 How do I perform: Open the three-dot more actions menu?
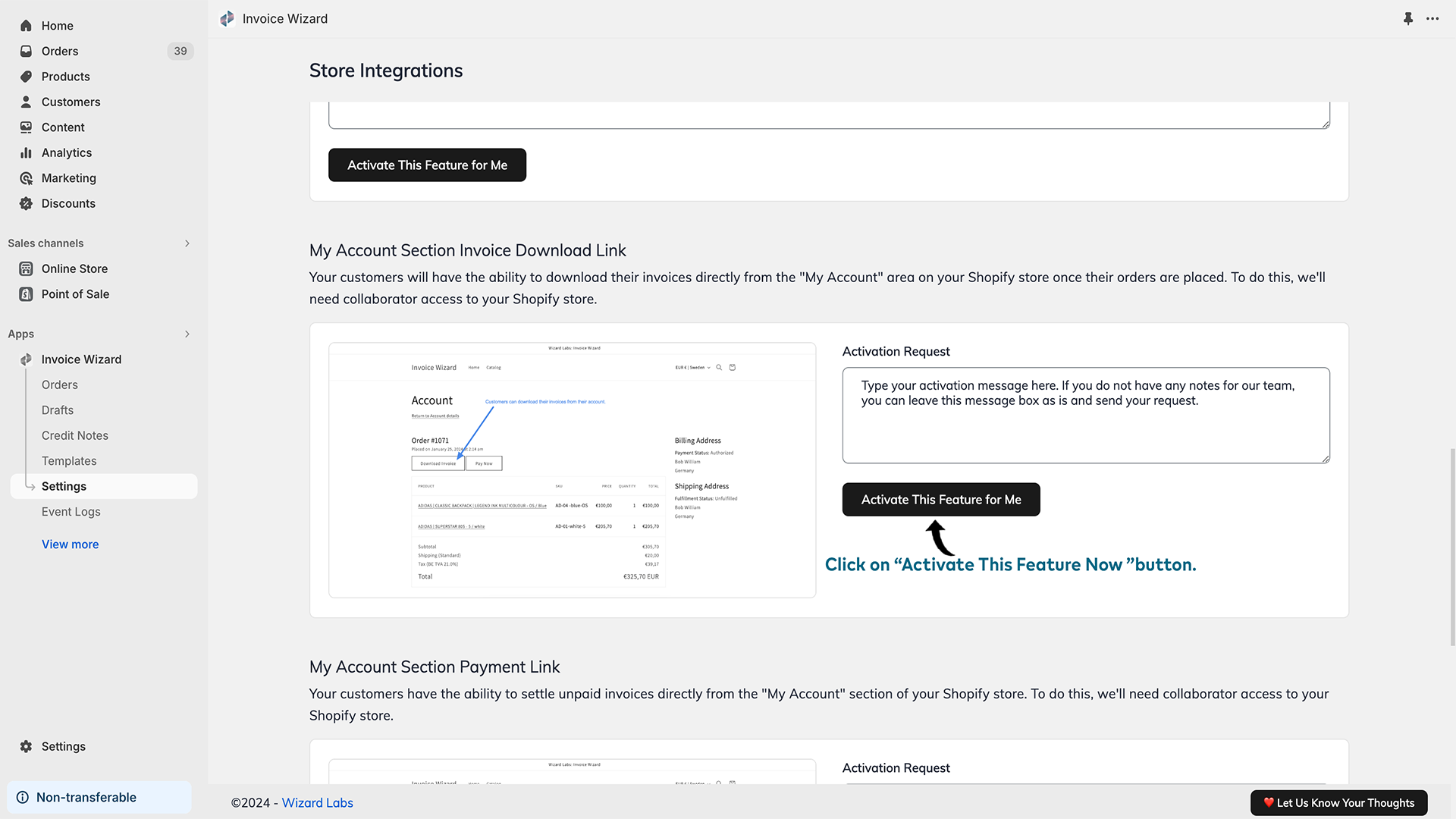click(x=1432, y=19)
